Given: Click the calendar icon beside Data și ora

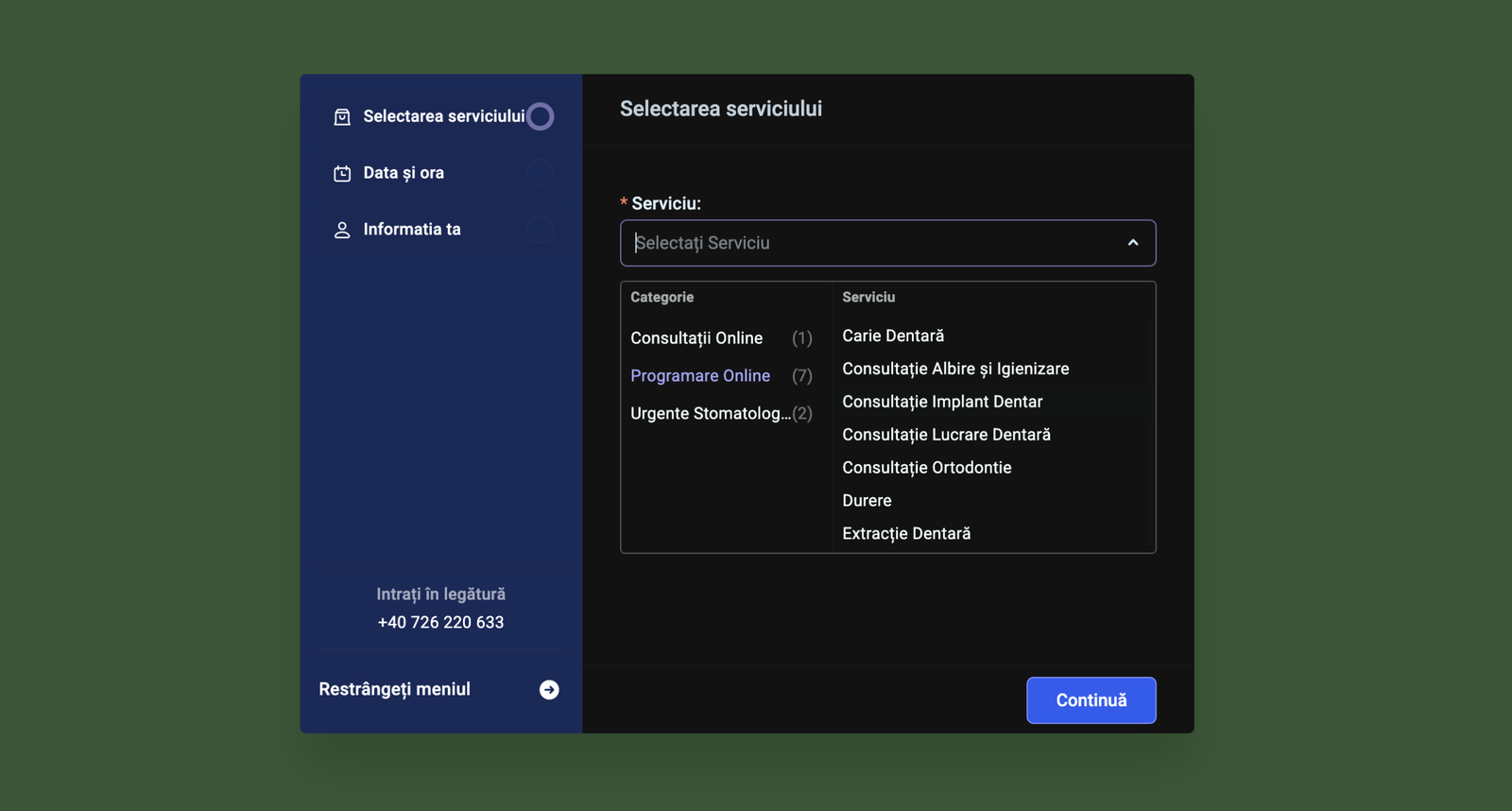Looking at the screenshot, I should [342, 173].
